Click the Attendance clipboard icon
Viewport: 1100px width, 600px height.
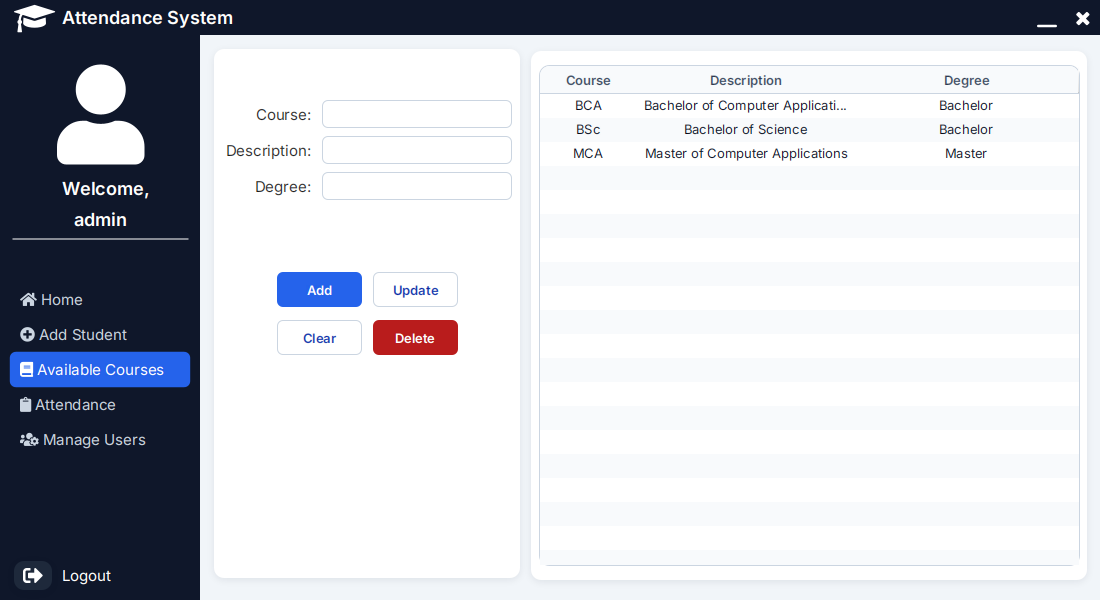25,405
